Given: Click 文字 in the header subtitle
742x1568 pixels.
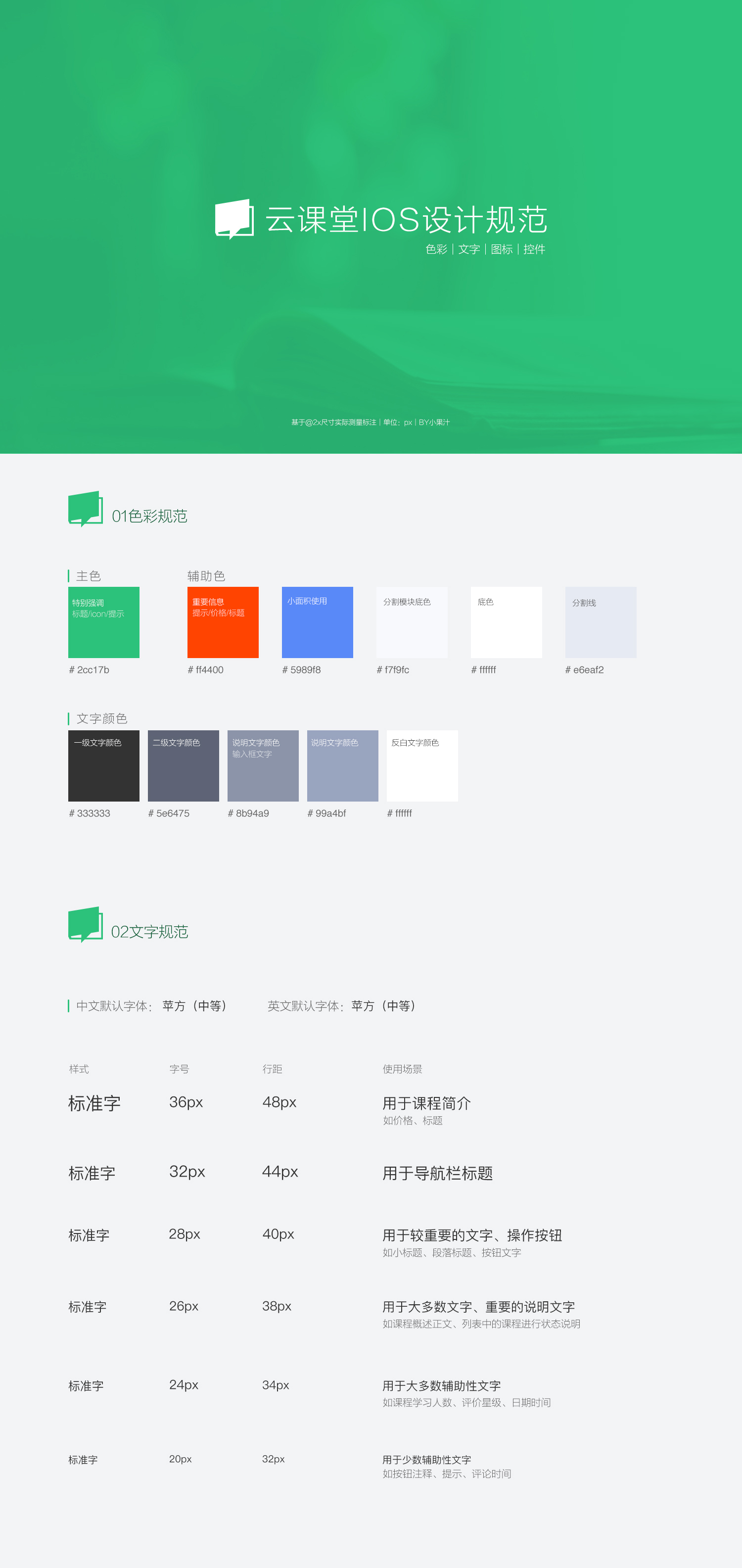Looking at the screenshot, I should tap(468, 249).
